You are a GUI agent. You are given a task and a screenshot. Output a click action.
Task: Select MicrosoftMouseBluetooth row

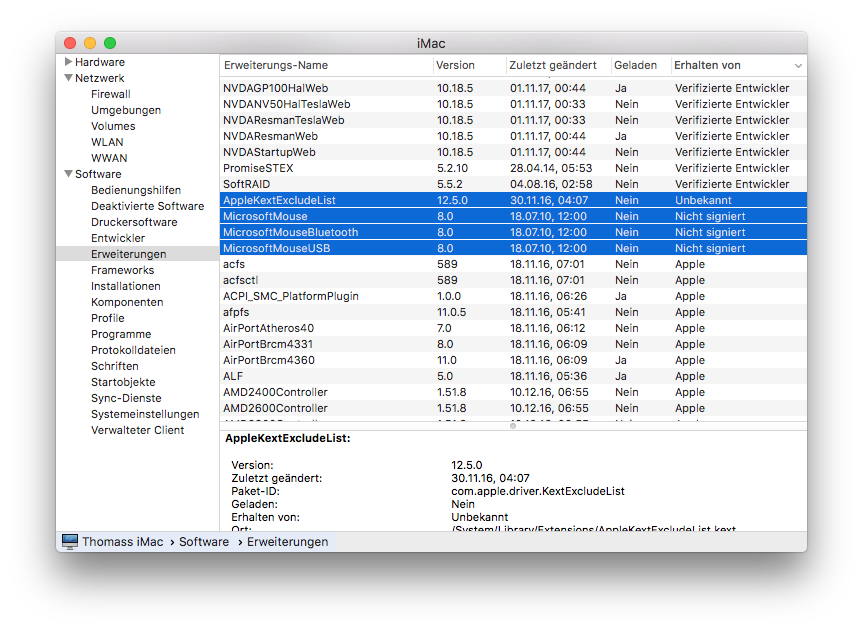[x=513, y=232]
